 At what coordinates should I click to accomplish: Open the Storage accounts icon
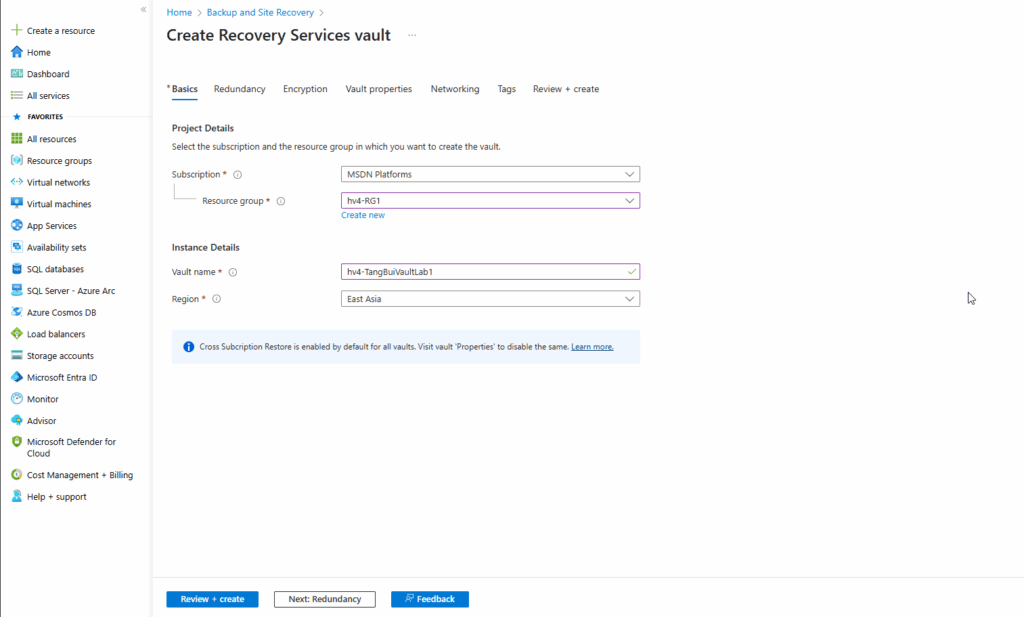tap(16, 355)
